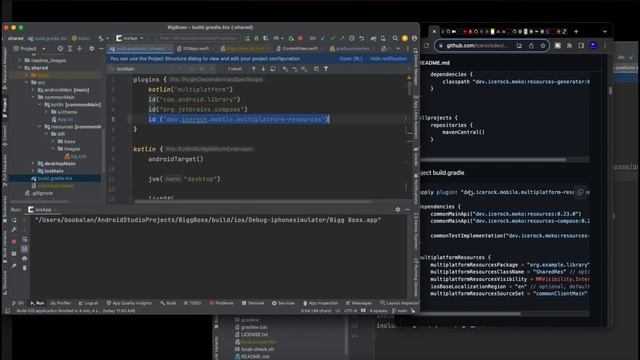This screenshot has height=360, width=640.
Task: Expand the iosMain folder node
Action: pyautogui.click(x=33, y=171)
